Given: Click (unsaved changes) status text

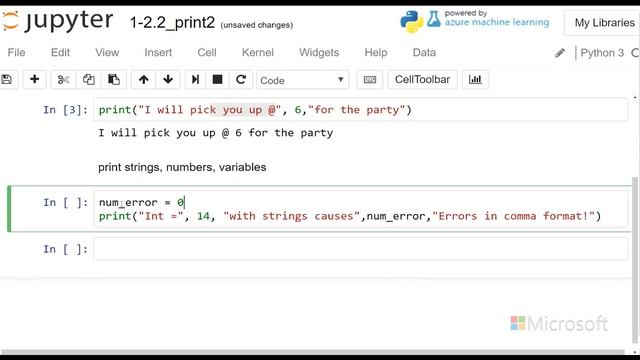Looking at the screenshot, I should tap(257, 25).
